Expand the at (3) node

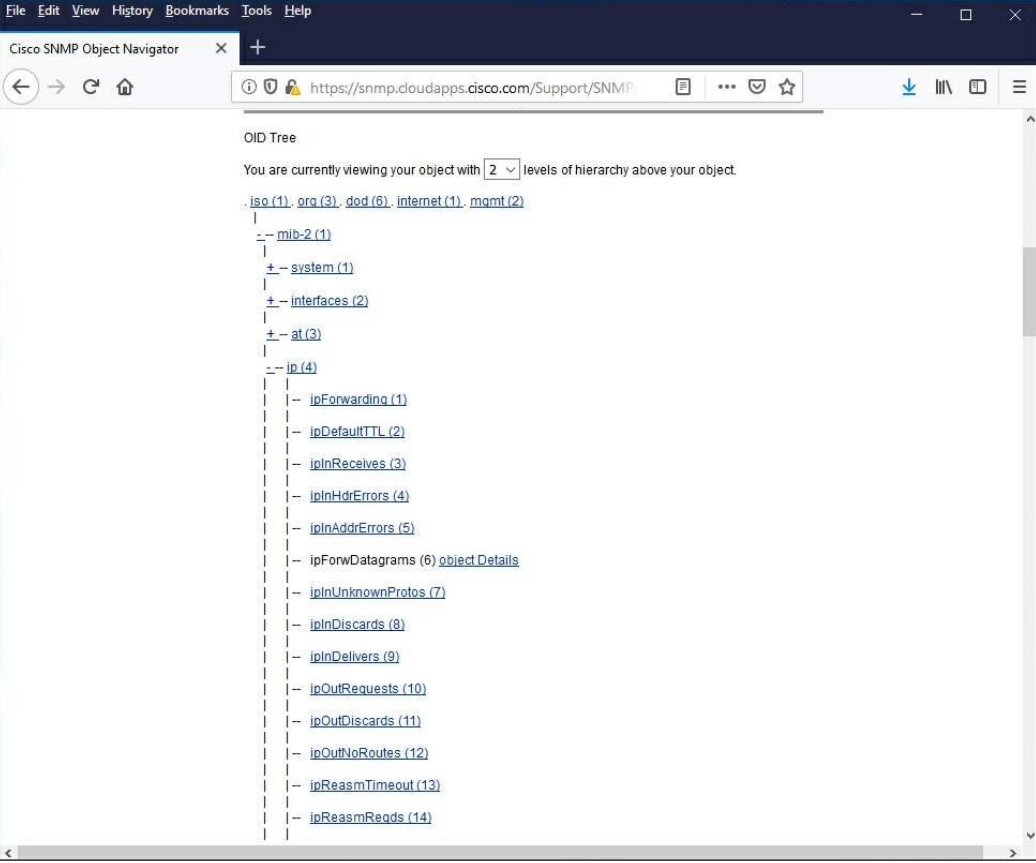point(271,334)
